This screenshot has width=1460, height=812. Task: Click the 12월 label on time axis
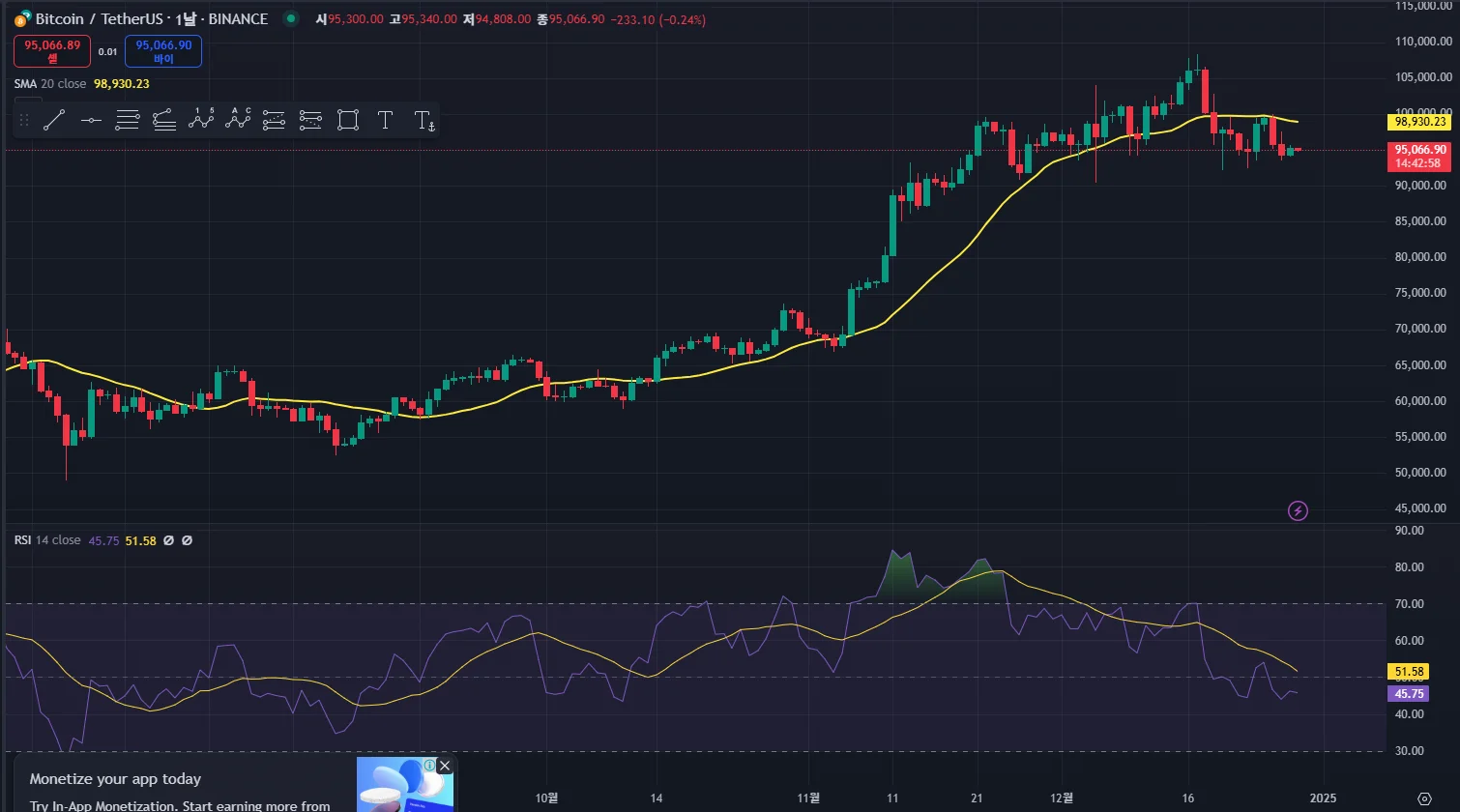point(1062,797)
